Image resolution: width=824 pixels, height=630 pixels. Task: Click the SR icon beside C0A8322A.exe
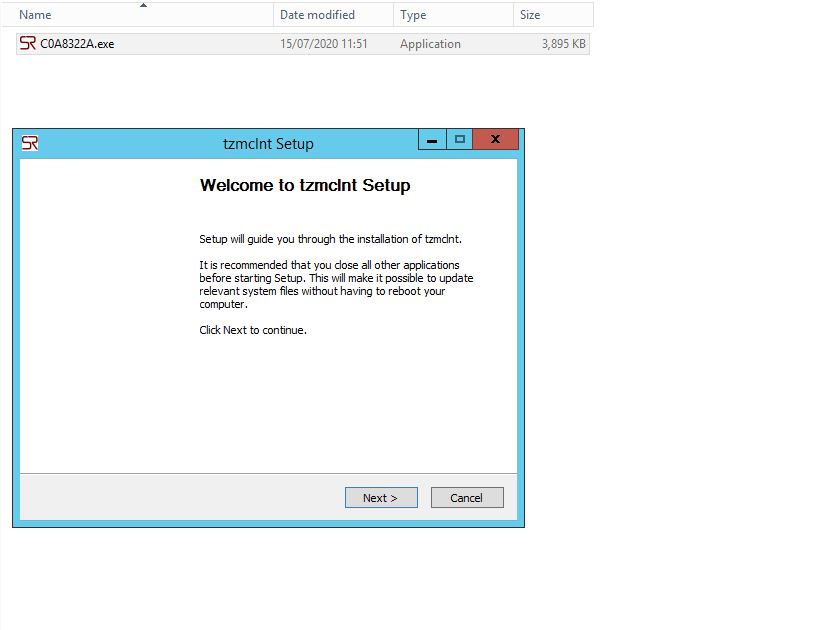coord(28,44)
